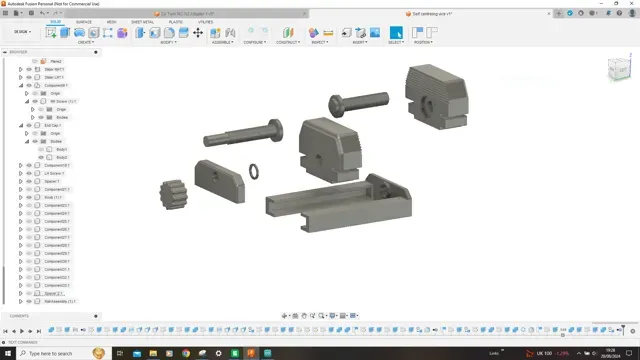640x360 pixels.
Task: Collapse the End Cap:1 component
Action: [21, 125]
